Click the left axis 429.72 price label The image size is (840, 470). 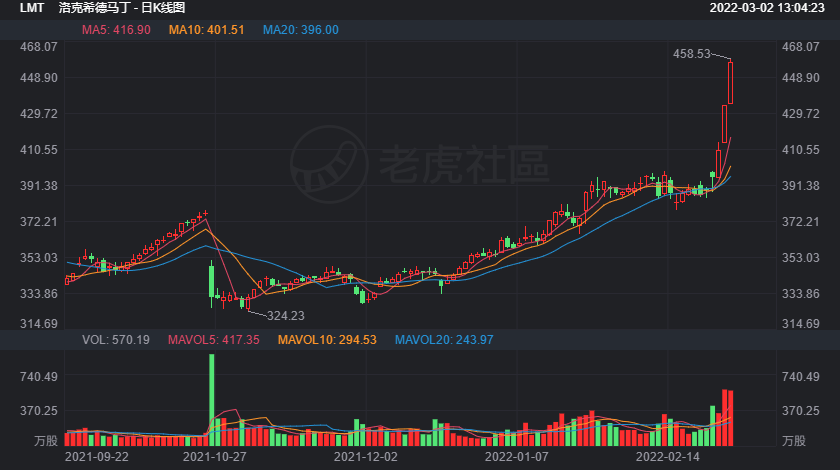[x=39, y=114]
